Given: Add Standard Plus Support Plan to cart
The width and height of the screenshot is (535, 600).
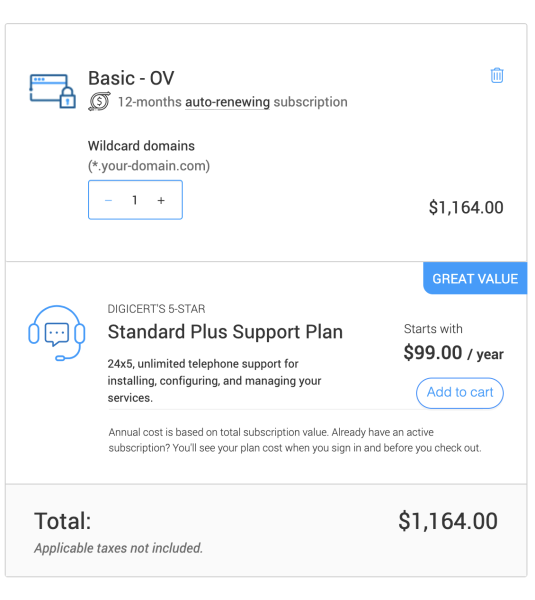Looking at the screenshot, I should (x=460, y=393).
